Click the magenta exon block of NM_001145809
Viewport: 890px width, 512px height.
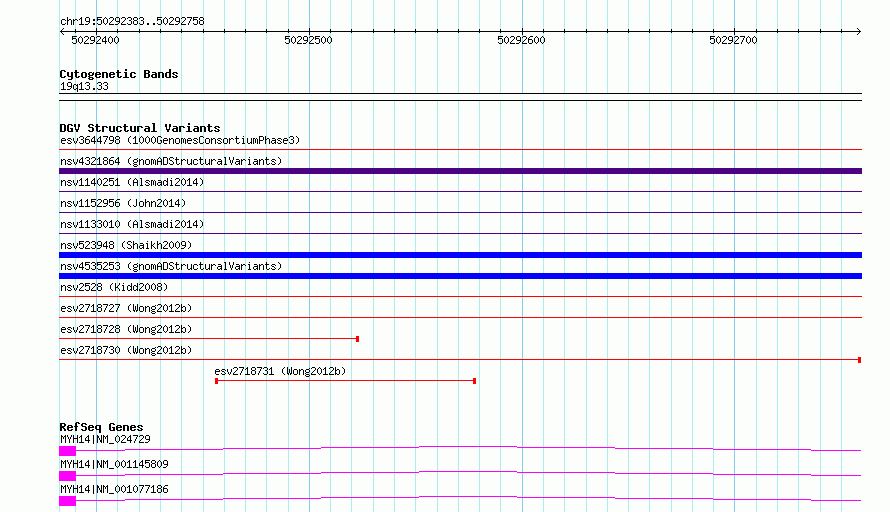point(68,476)
